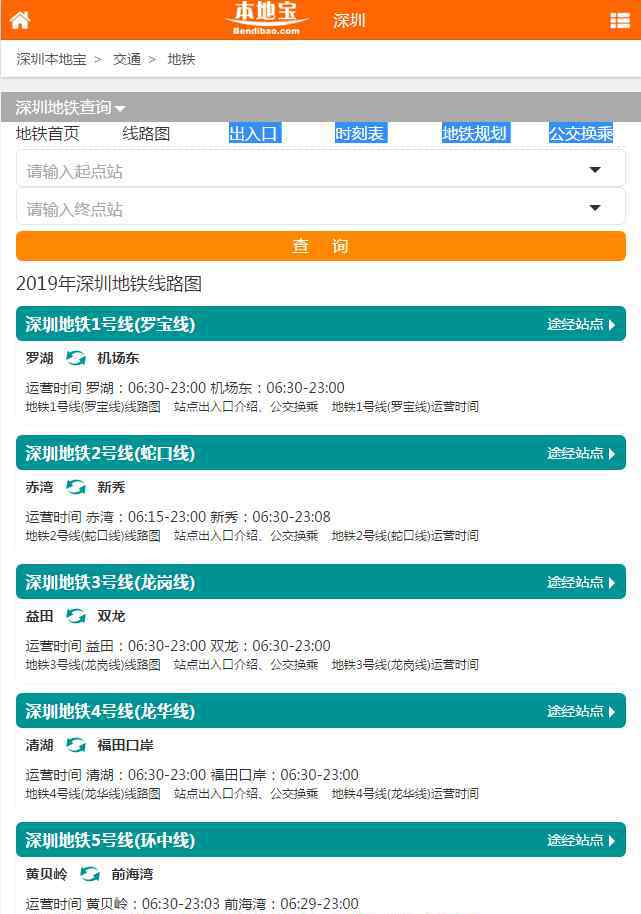Click 交通 breadcrumb link
641x914 pixels.
click(x=127, y=59)
